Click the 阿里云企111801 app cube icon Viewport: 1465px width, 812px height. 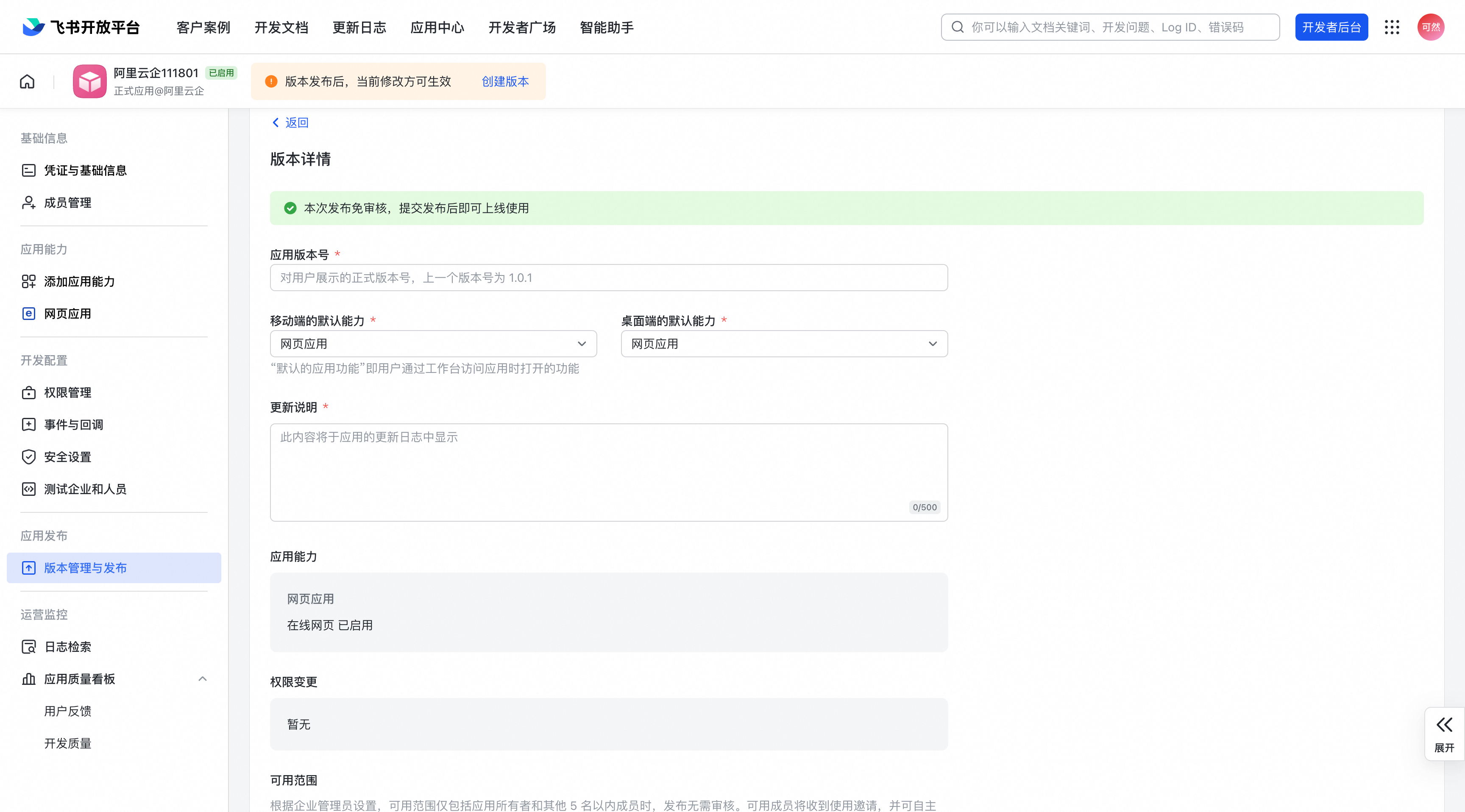(89, 81)
